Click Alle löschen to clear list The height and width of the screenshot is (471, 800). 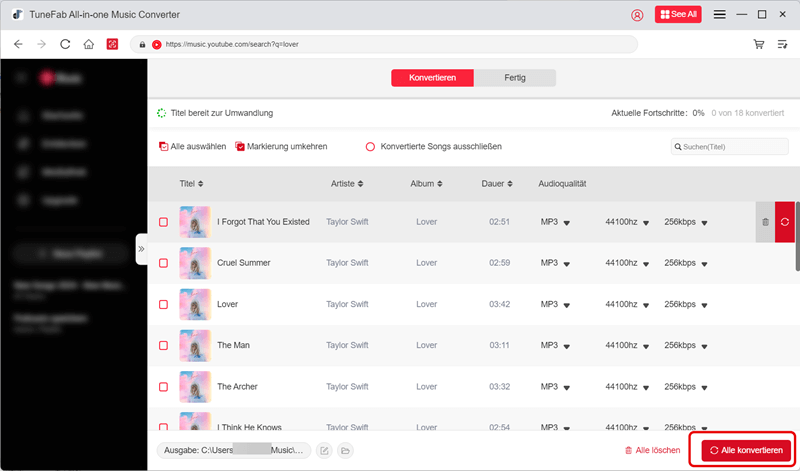(x=653, y=450)
